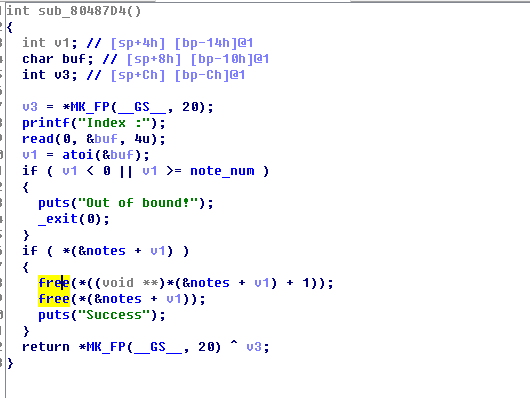
Task: Select v3 in the return statement
Action: (254, 347)
